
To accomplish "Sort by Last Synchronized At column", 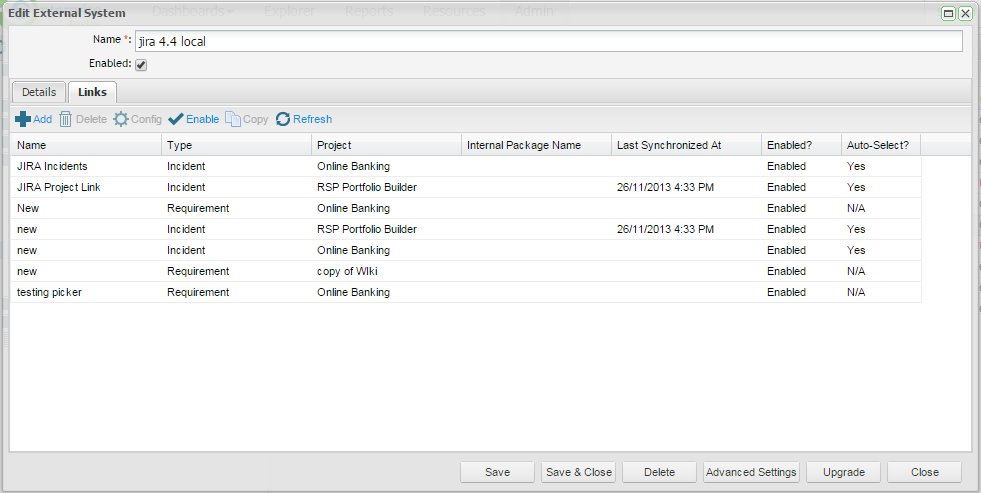I will (685, 145).
